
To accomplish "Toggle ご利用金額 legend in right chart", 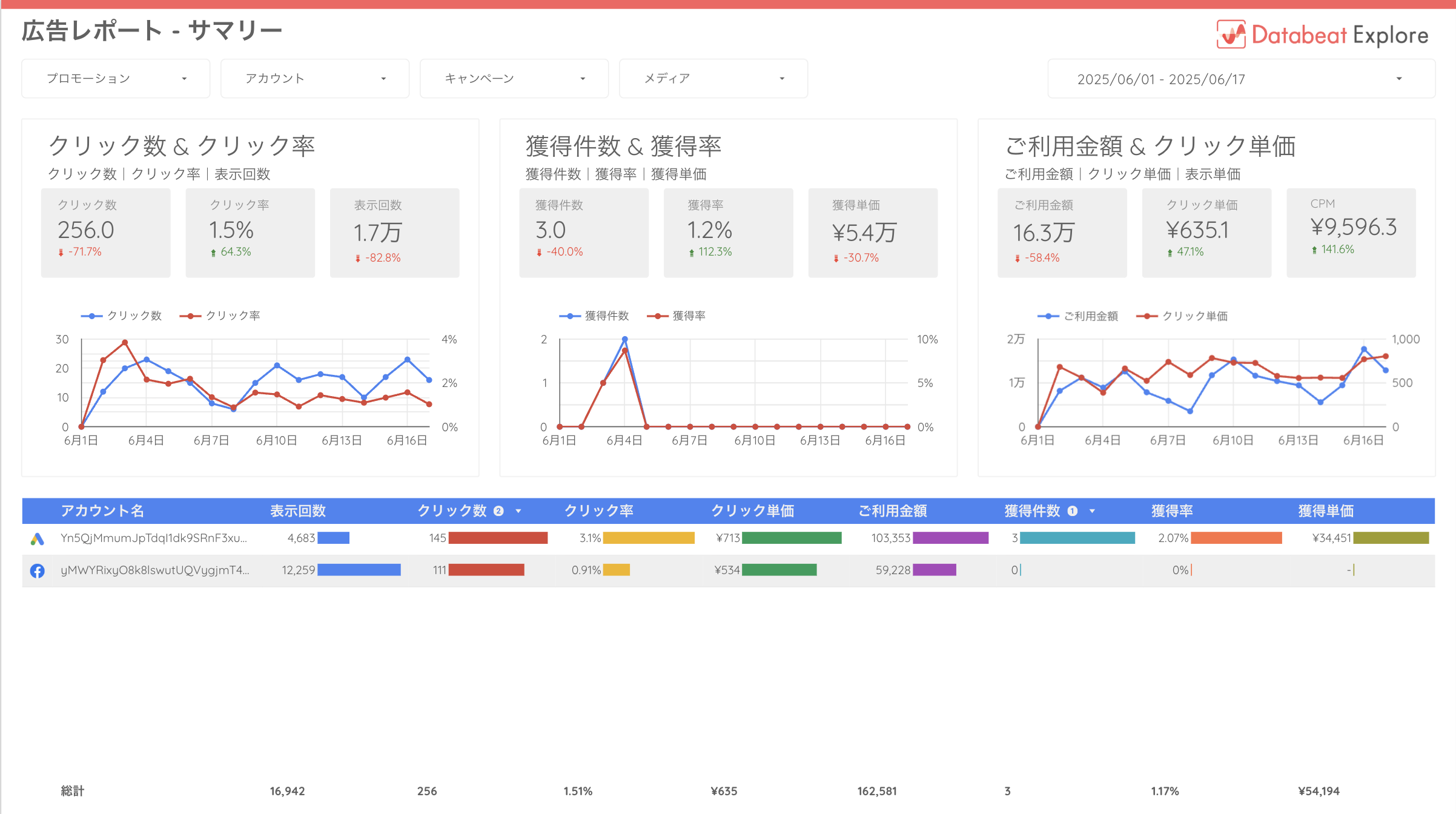I will (1077, 316).
